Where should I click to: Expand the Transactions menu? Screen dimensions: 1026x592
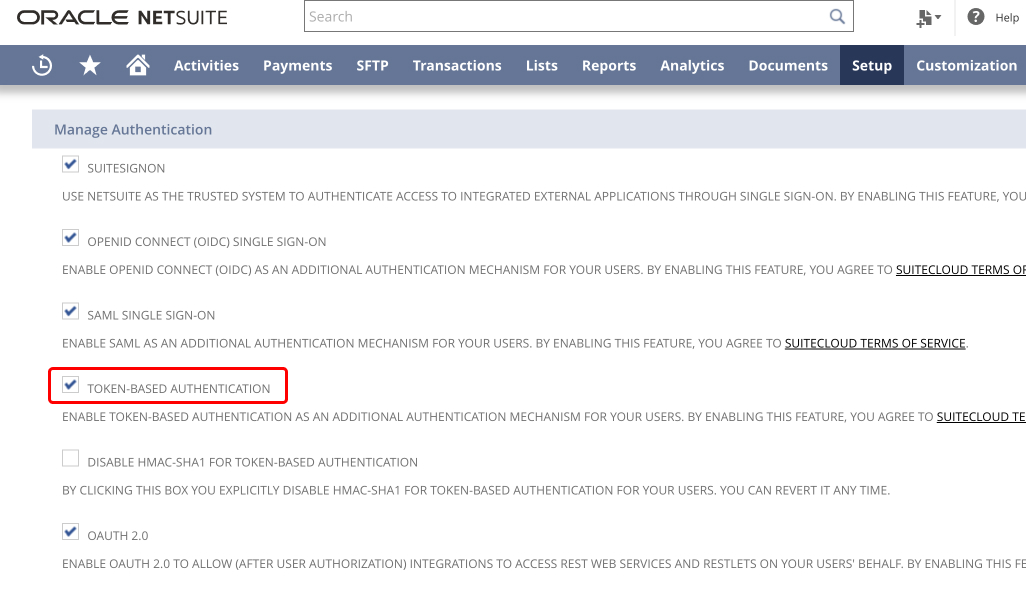click(457, 65)
